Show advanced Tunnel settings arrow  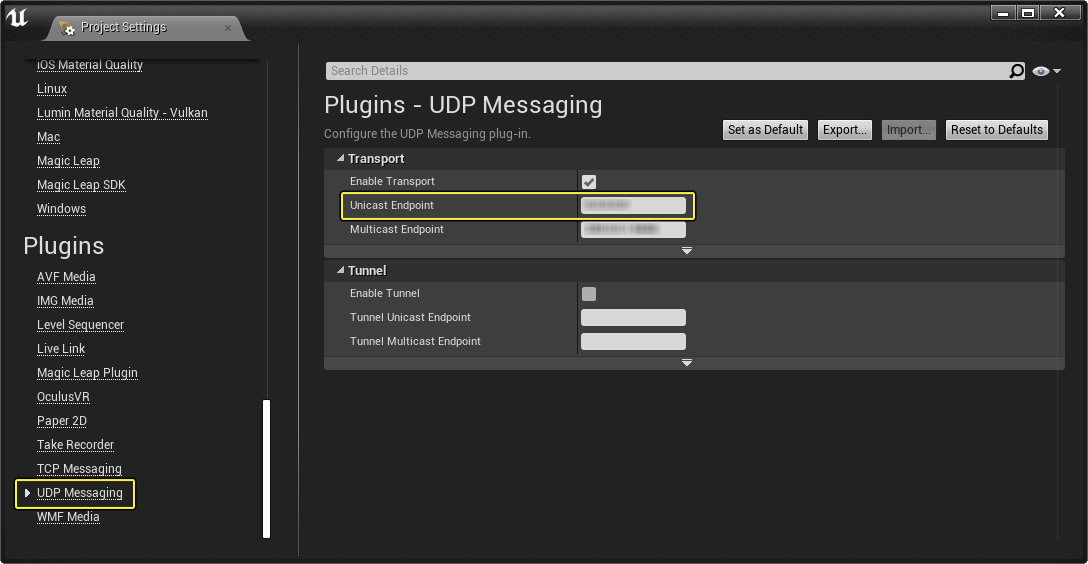click(686, 362)
